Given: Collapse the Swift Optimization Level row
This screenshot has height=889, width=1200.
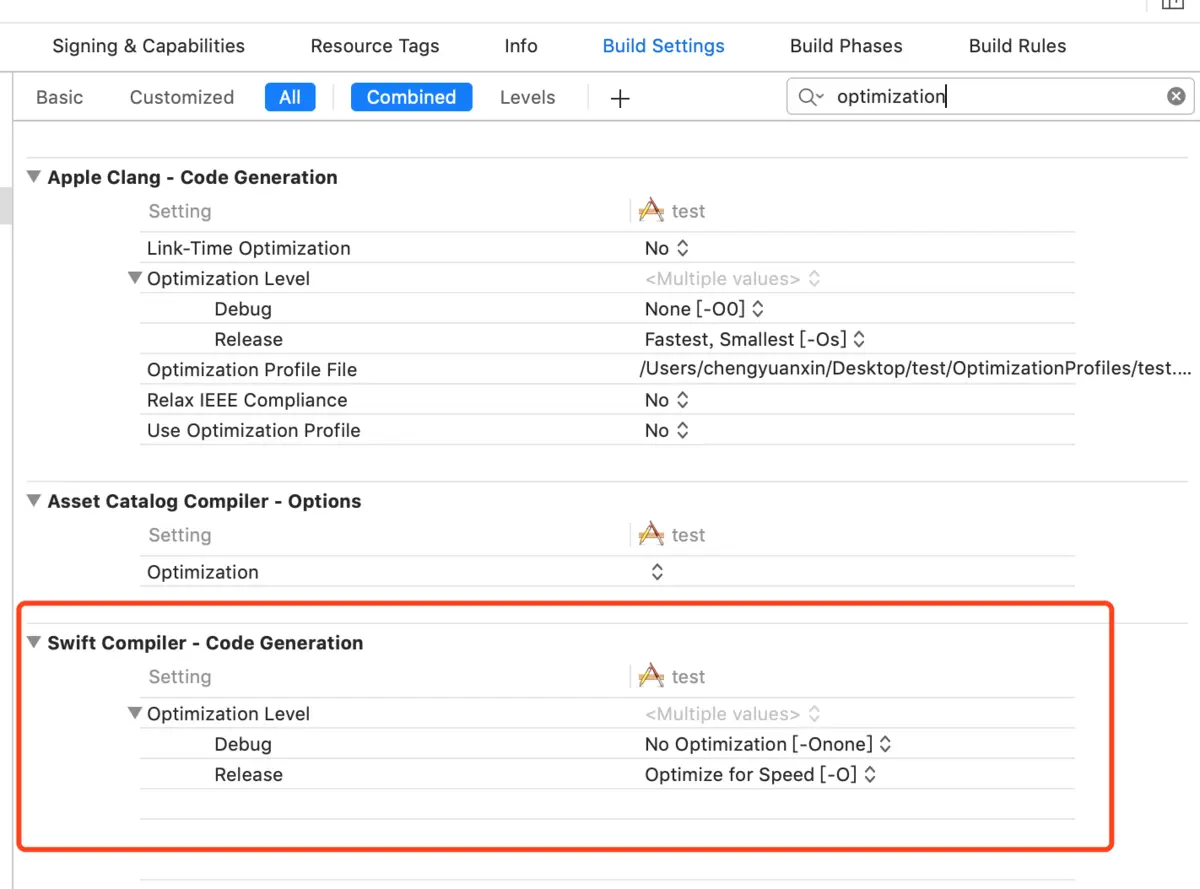Looking at the screenshot, I should 135,714.
